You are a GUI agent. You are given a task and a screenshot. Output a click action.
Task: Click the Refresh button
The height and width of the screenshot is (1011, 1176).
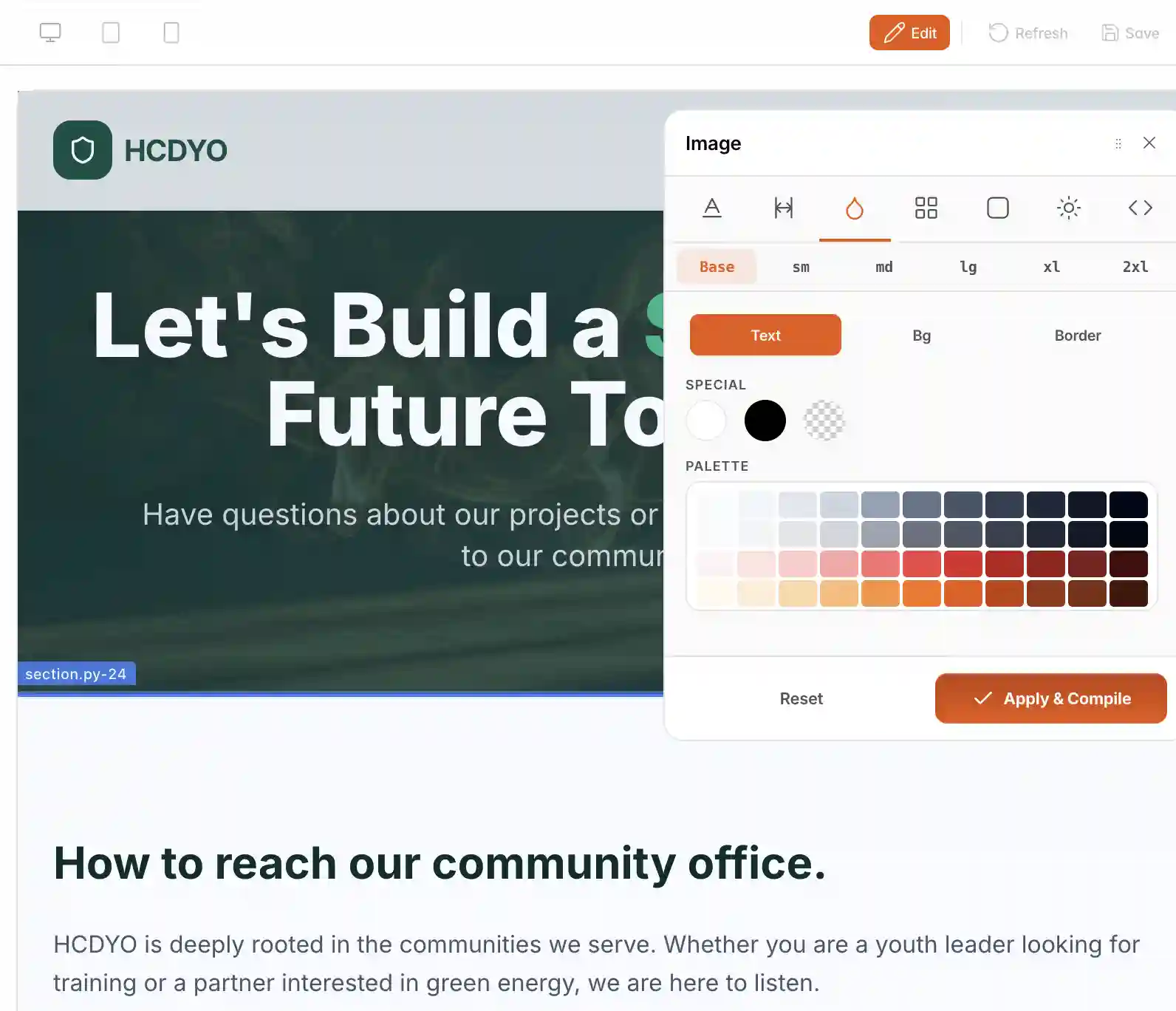(1028, 33)
